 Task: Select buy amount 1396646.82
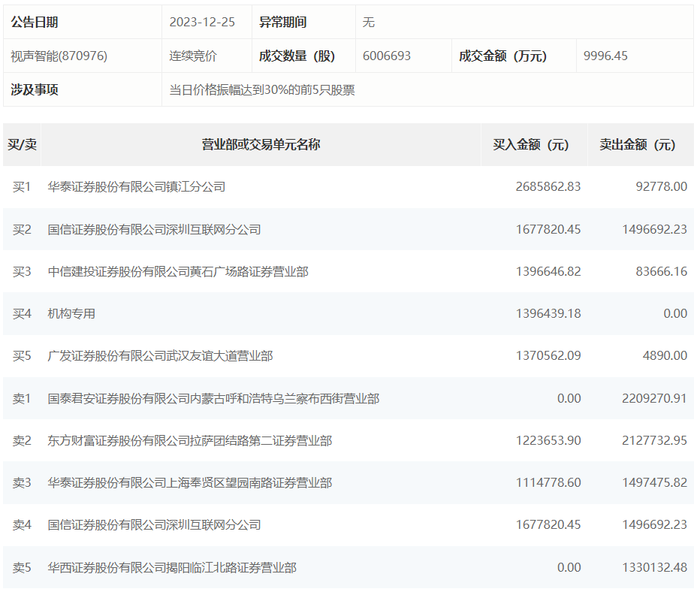(548, 271)
